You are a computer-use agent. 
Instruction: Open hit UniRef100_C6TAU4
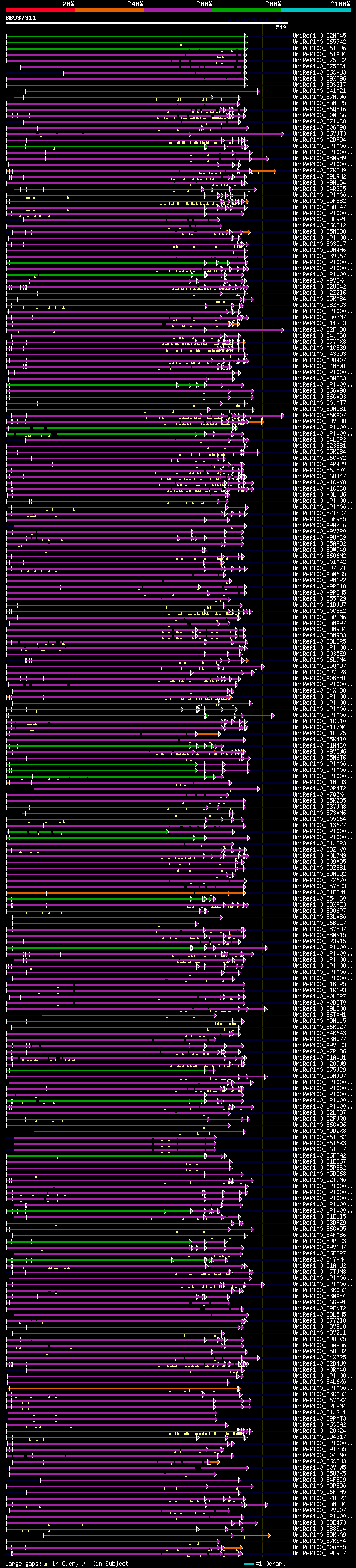tap(319, 54)
